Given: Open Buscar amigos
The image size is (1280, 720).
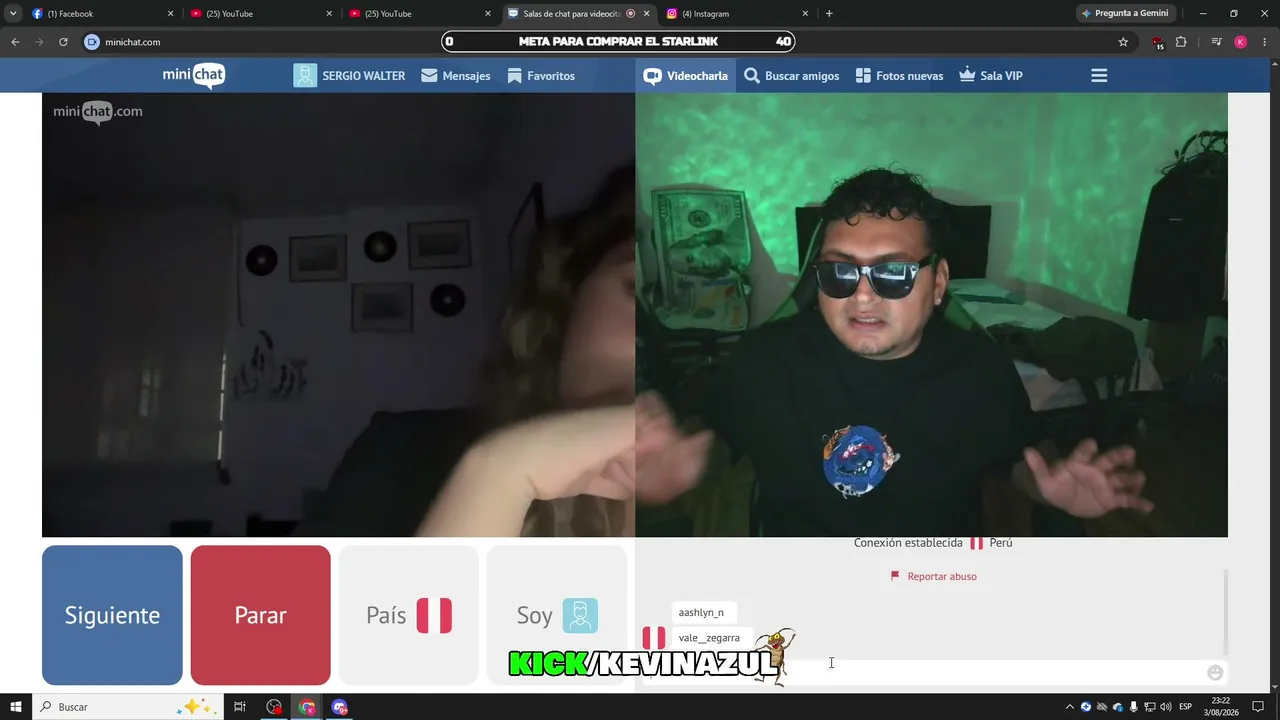Looking at the screenshot, I should [792, 76].
